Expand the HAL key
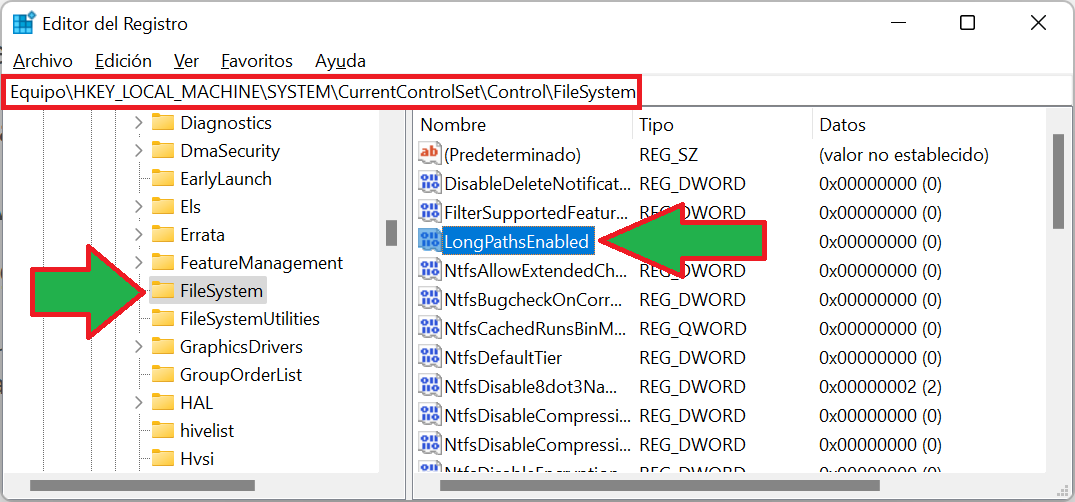1075x502 pixels. coord(138,403)
